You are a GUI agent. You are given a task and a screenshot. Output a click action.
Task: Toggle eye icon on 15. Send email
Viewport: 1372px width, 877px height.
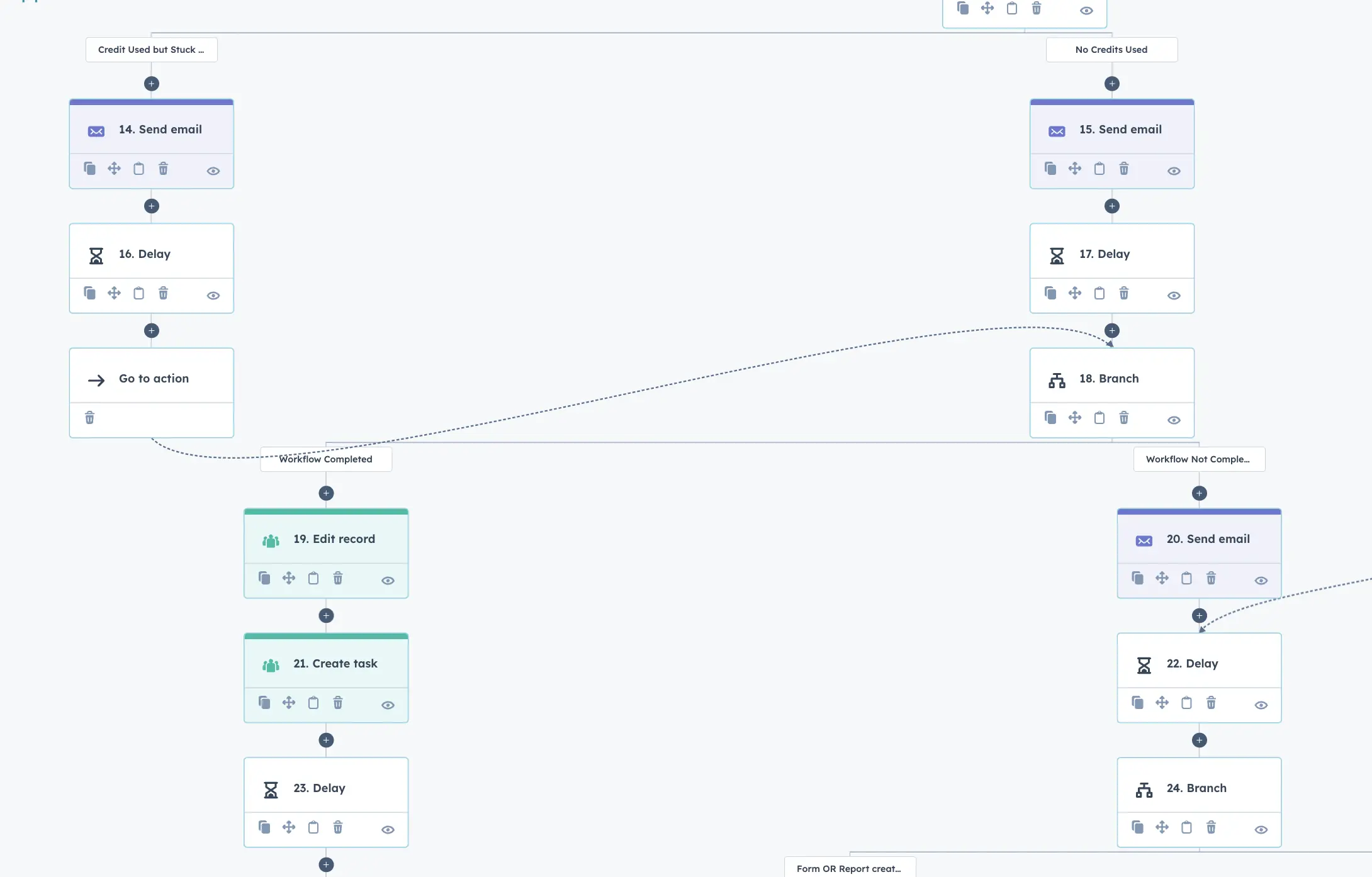(1174, 171)
